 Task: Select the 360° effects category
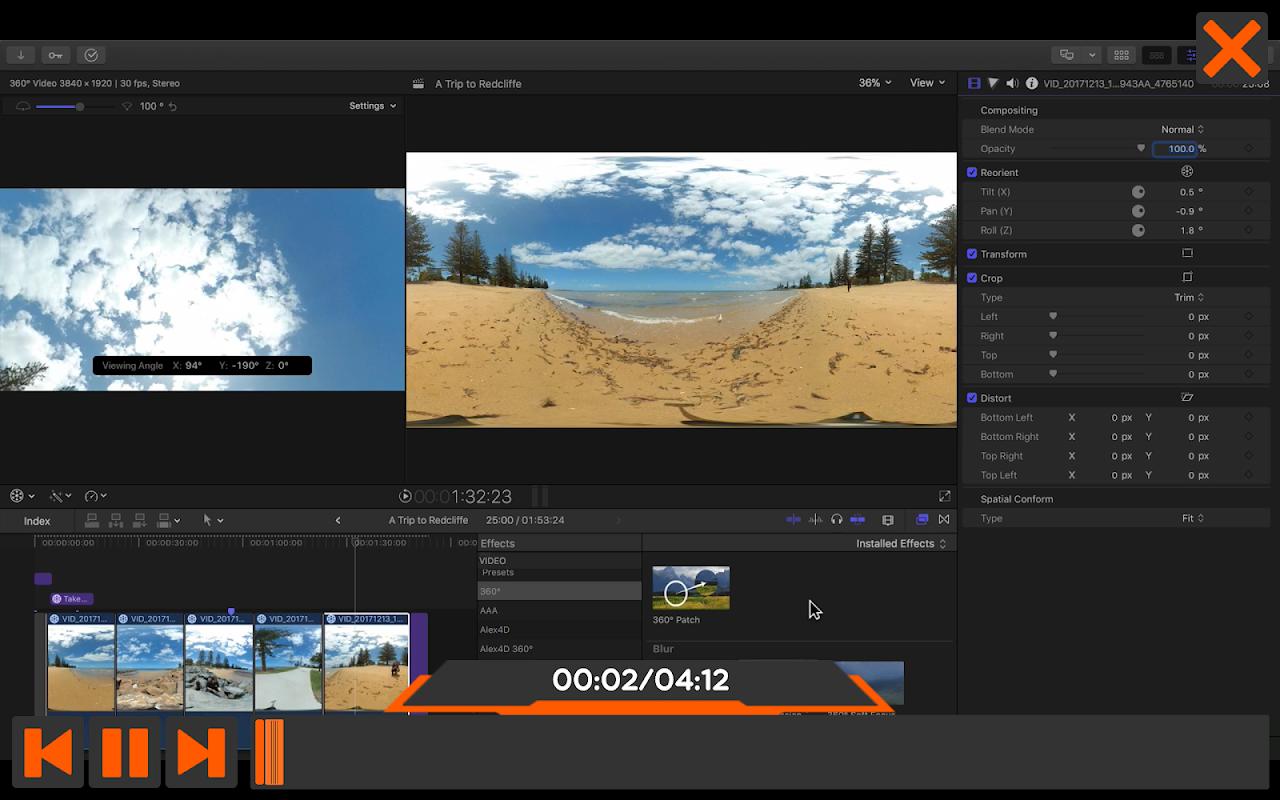pyautogui.click(x=558, y=591)
